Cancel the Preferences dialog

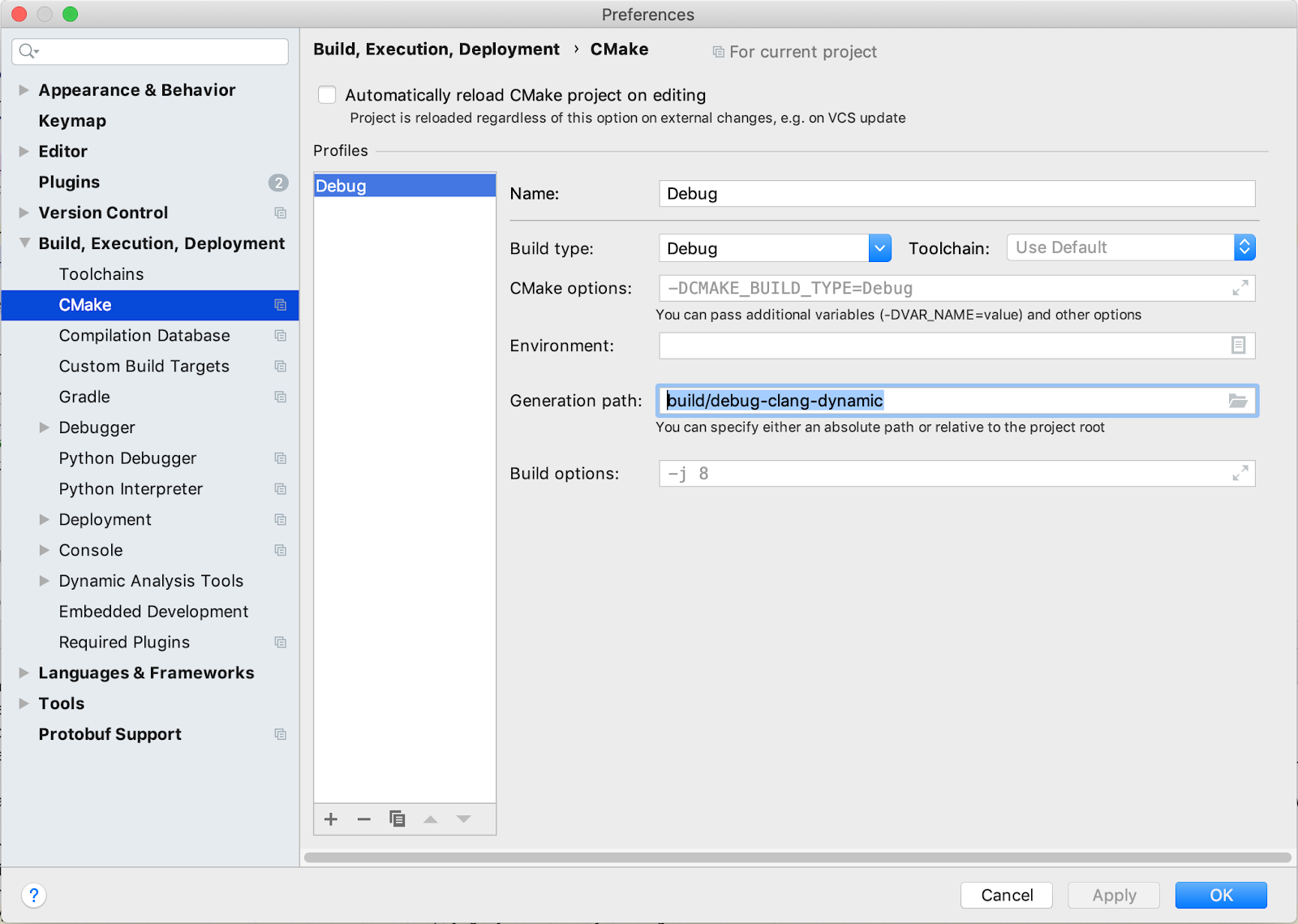coord(1006,895)
